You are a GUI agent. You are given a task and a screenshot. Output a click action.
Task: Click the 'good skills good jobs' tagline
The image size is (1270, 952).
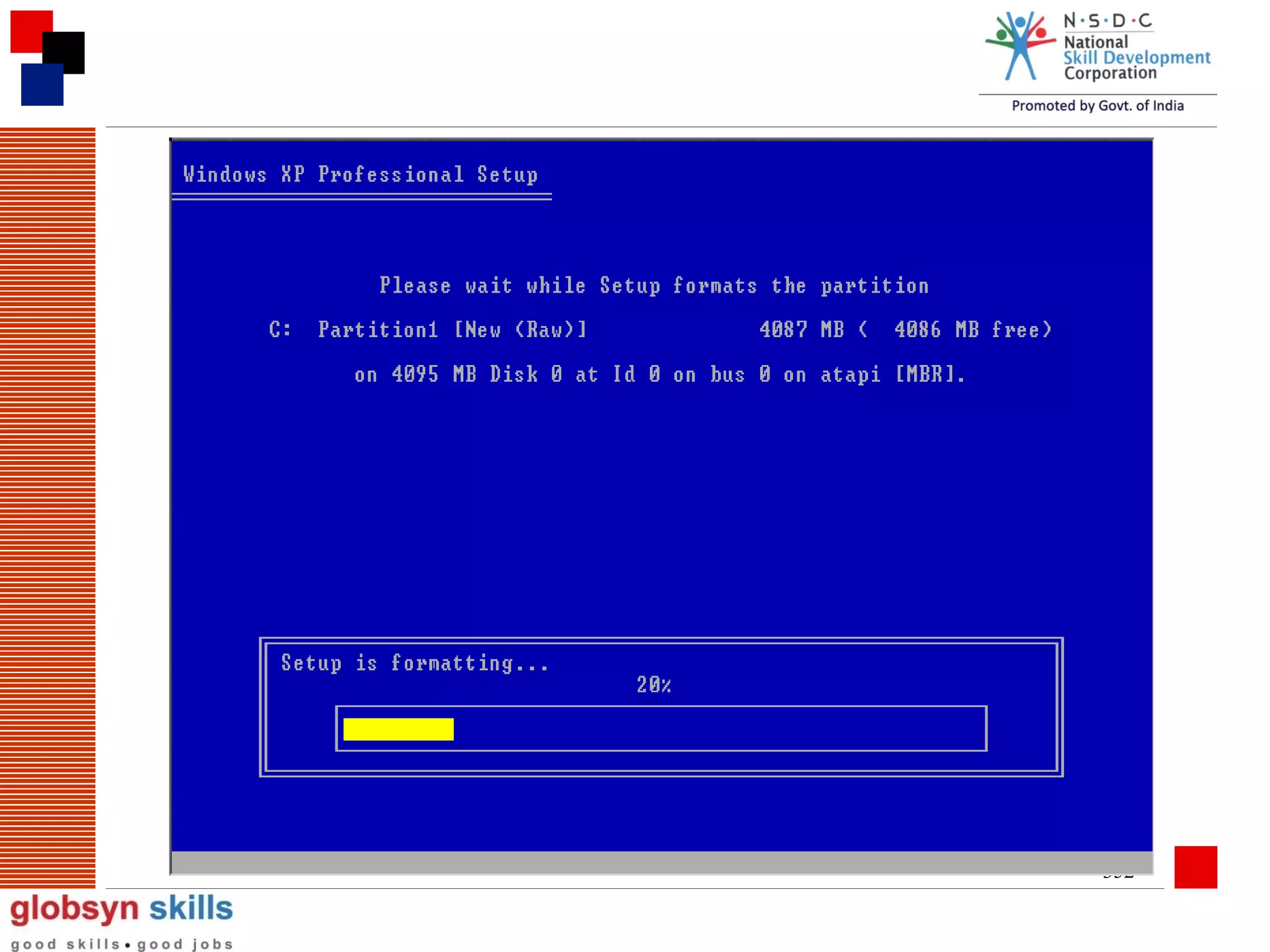[122, 944]
